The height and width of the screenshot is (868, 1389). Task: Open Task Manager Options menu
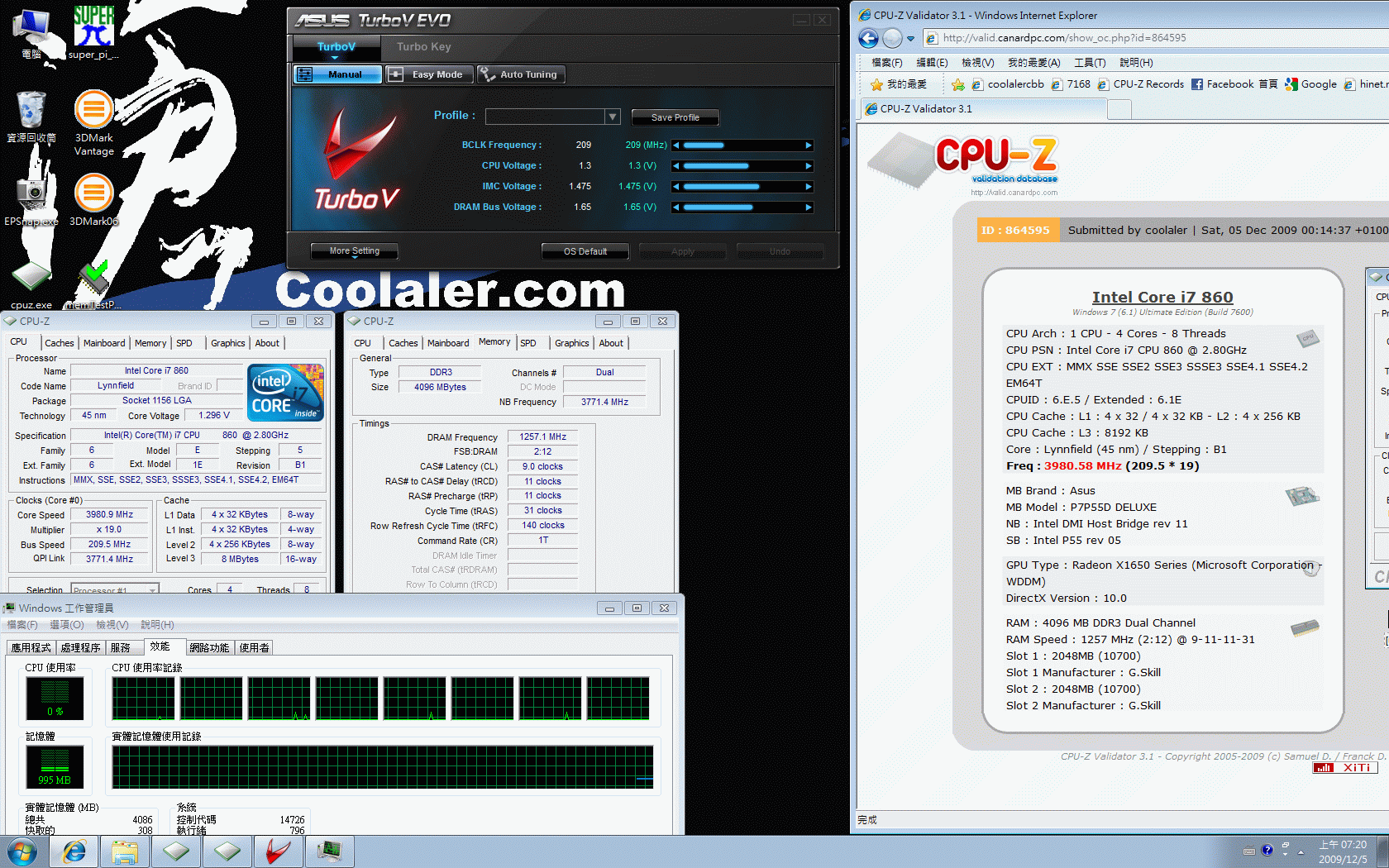pos(66,625)
